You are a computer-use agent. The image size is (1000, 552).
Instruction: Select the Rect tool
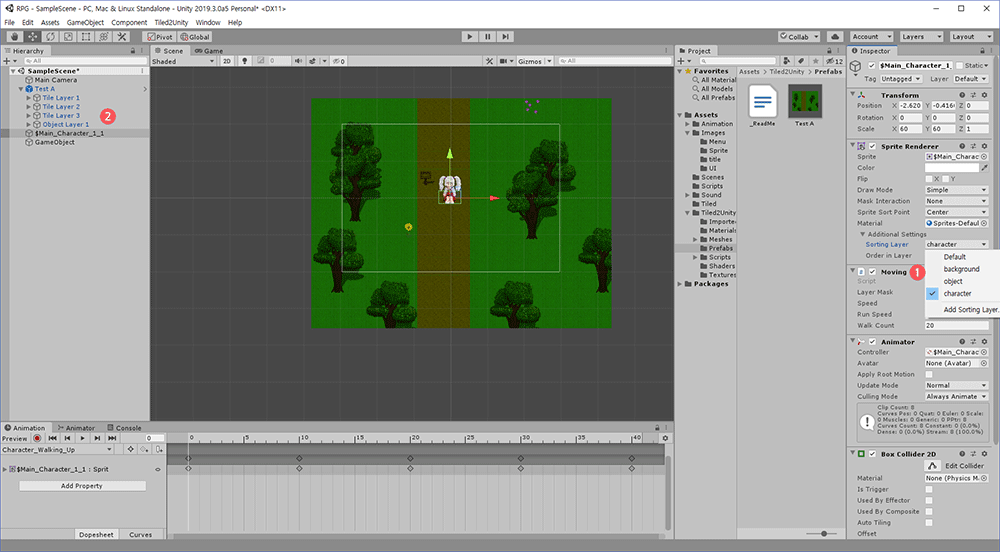point(85,37)
